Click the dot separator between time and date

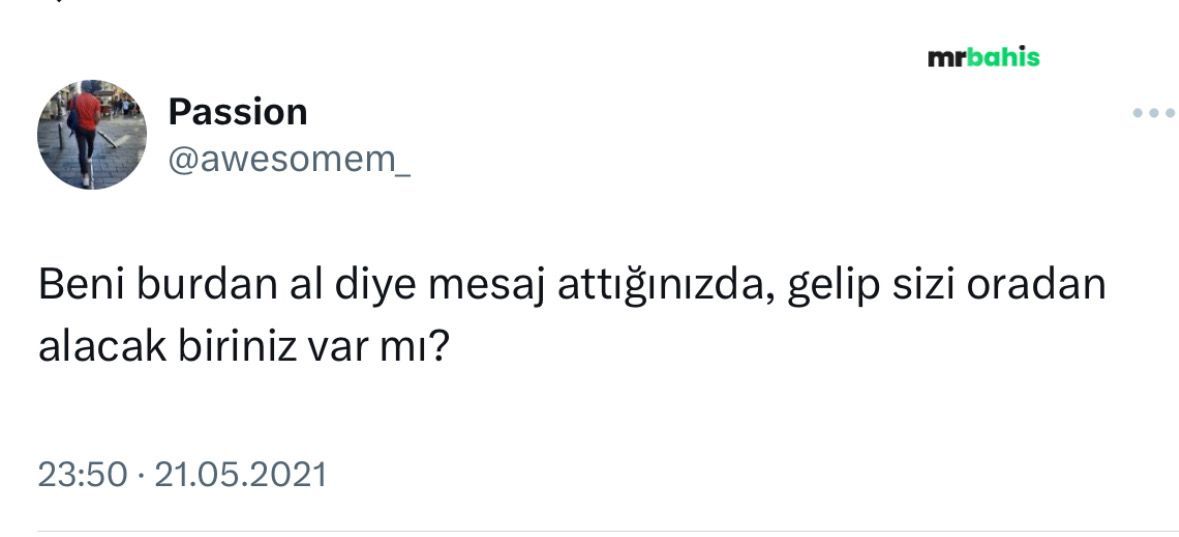tap(140, 474)
